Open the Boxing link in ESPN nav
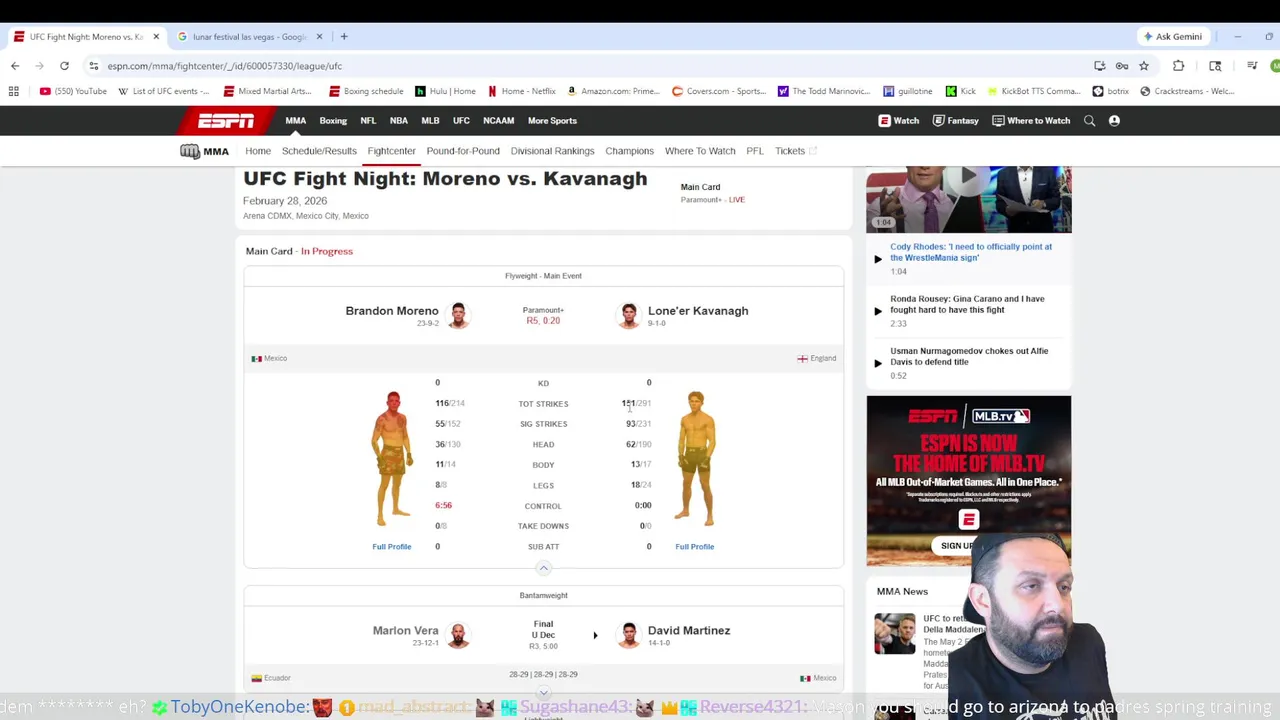 coord(333,121)
